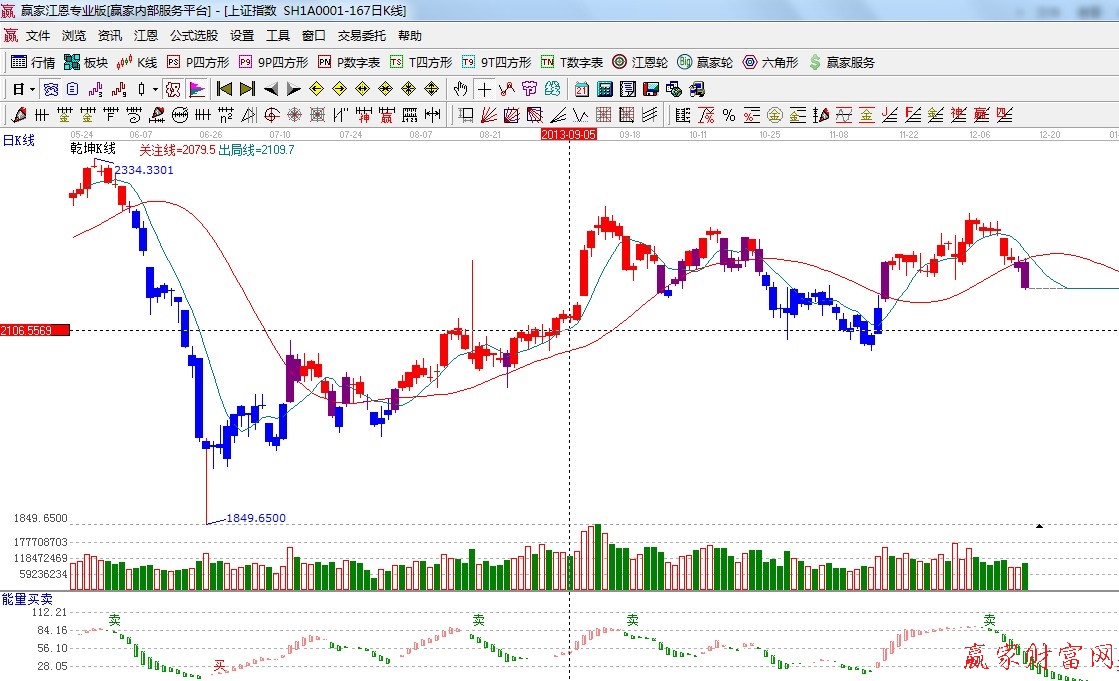
Task: Click the 2013-09-05 date marker on timeline
Action: tap(568, 133)
